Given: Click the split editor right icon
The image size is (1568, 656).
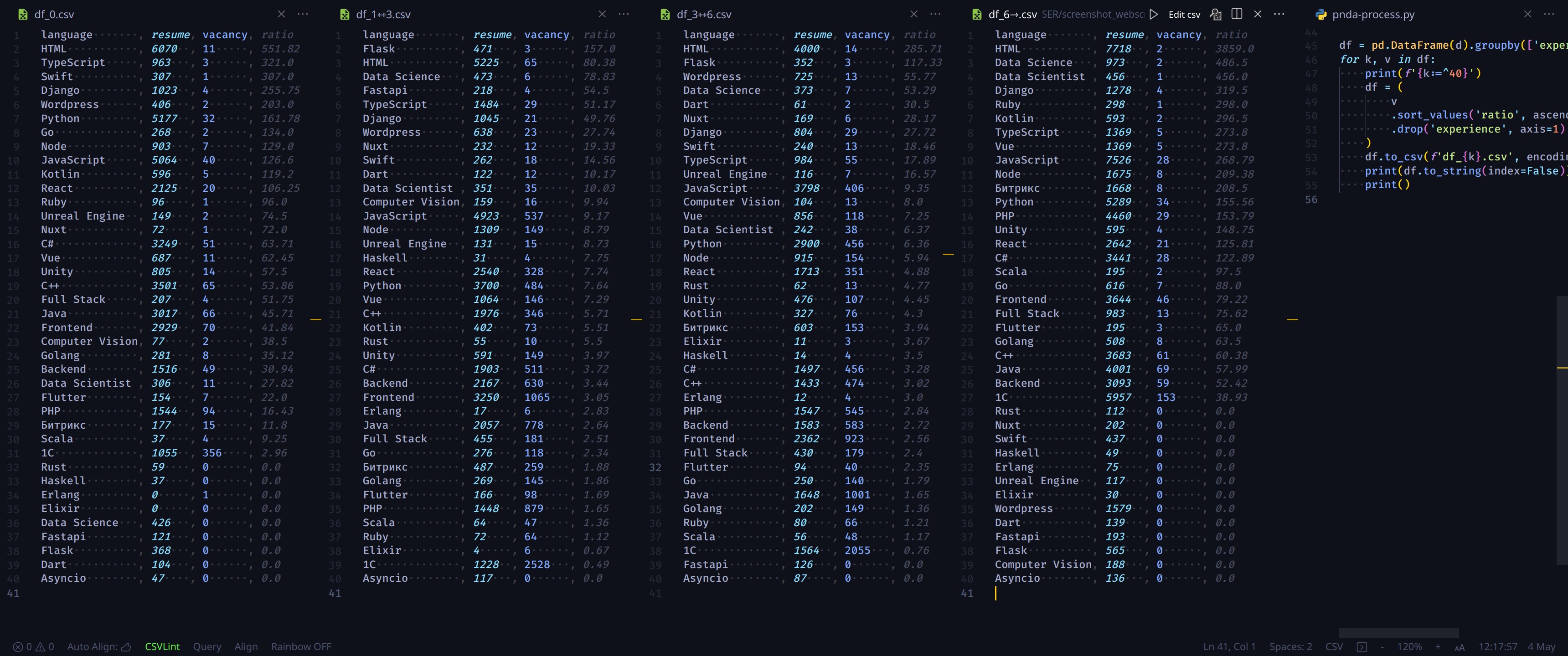Looking at the screenshot, I should point(1236,14).
